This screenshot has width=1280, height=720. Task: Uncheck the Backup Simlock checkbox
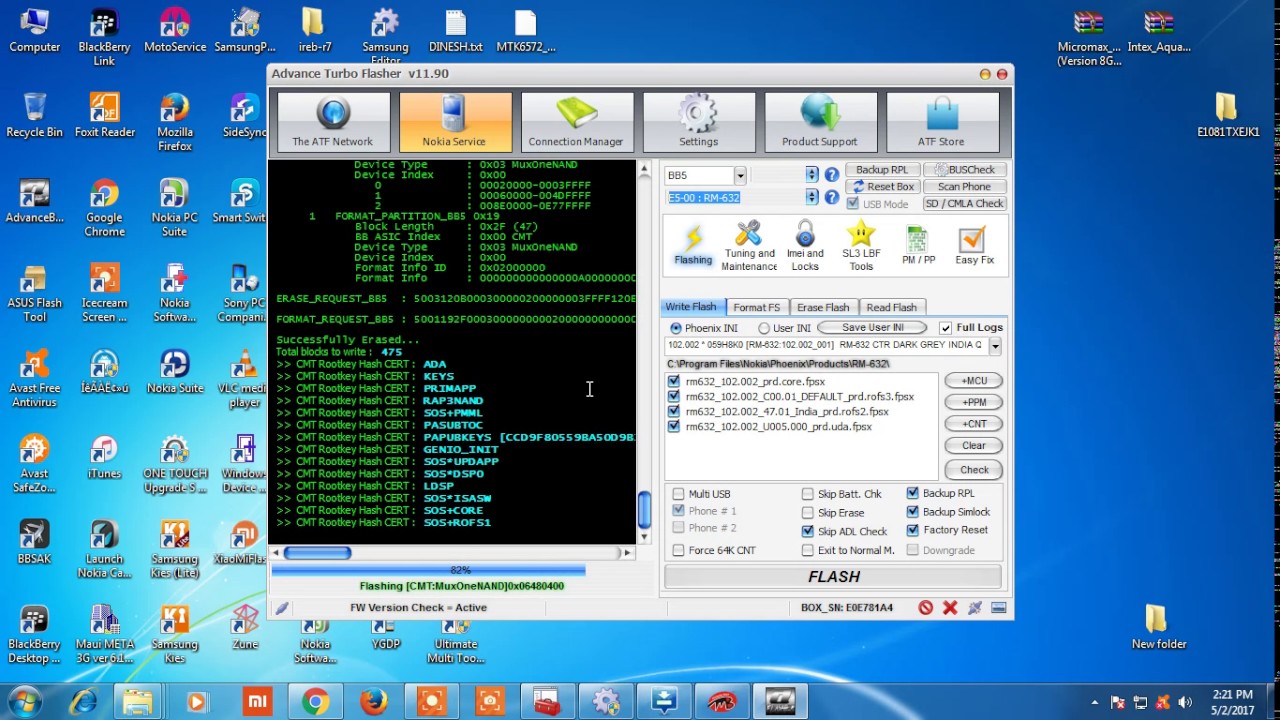coord(913,512)
